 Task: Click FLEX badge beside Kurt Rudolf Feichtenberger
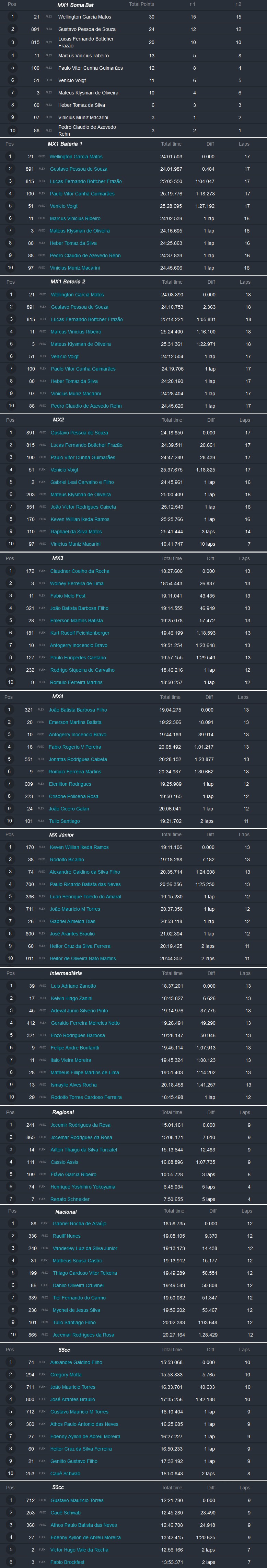[x=42, y=633]
